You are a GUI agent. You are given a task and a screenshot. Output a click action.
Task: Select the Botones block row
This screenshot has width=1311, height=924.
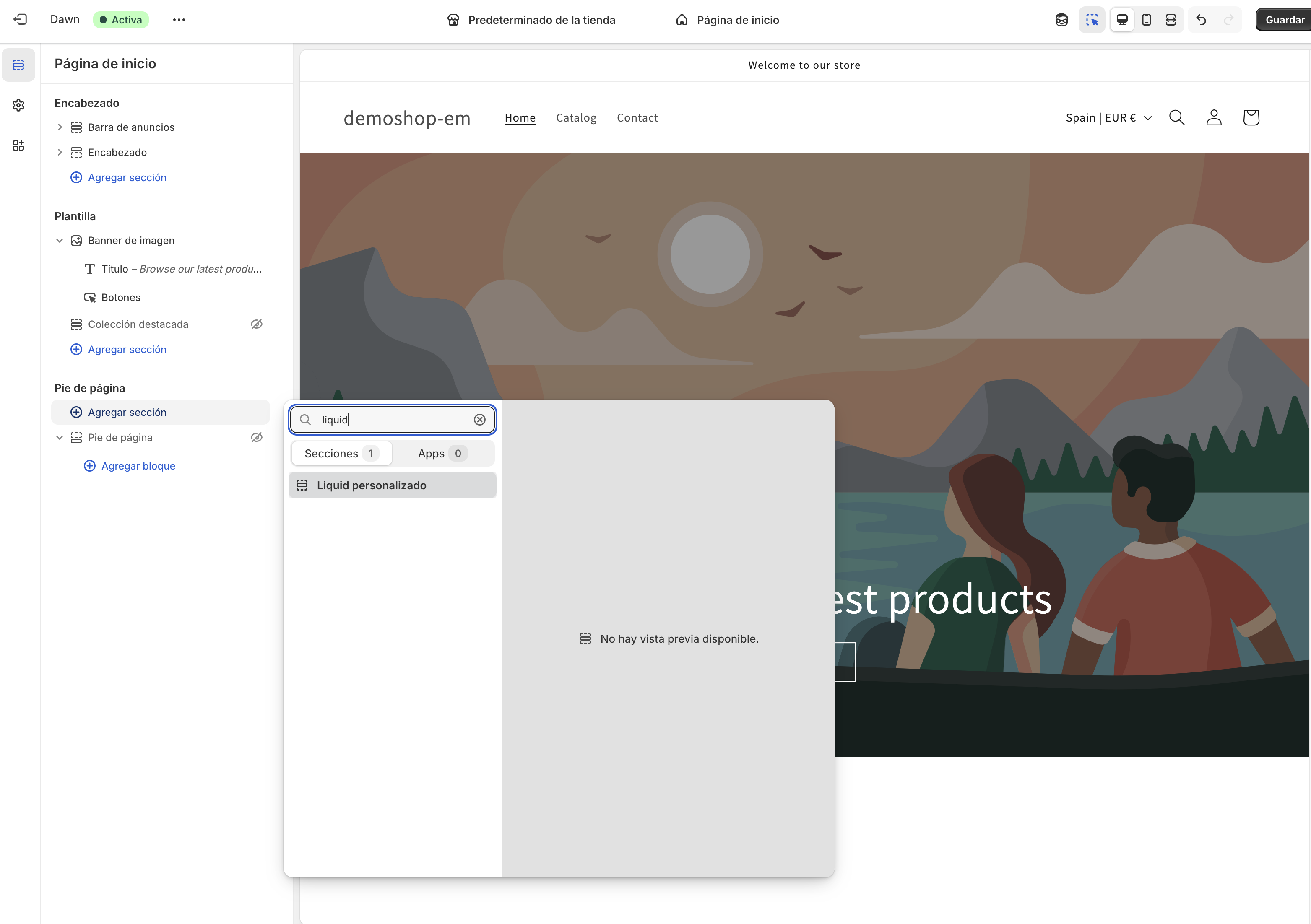click(160, 298)
